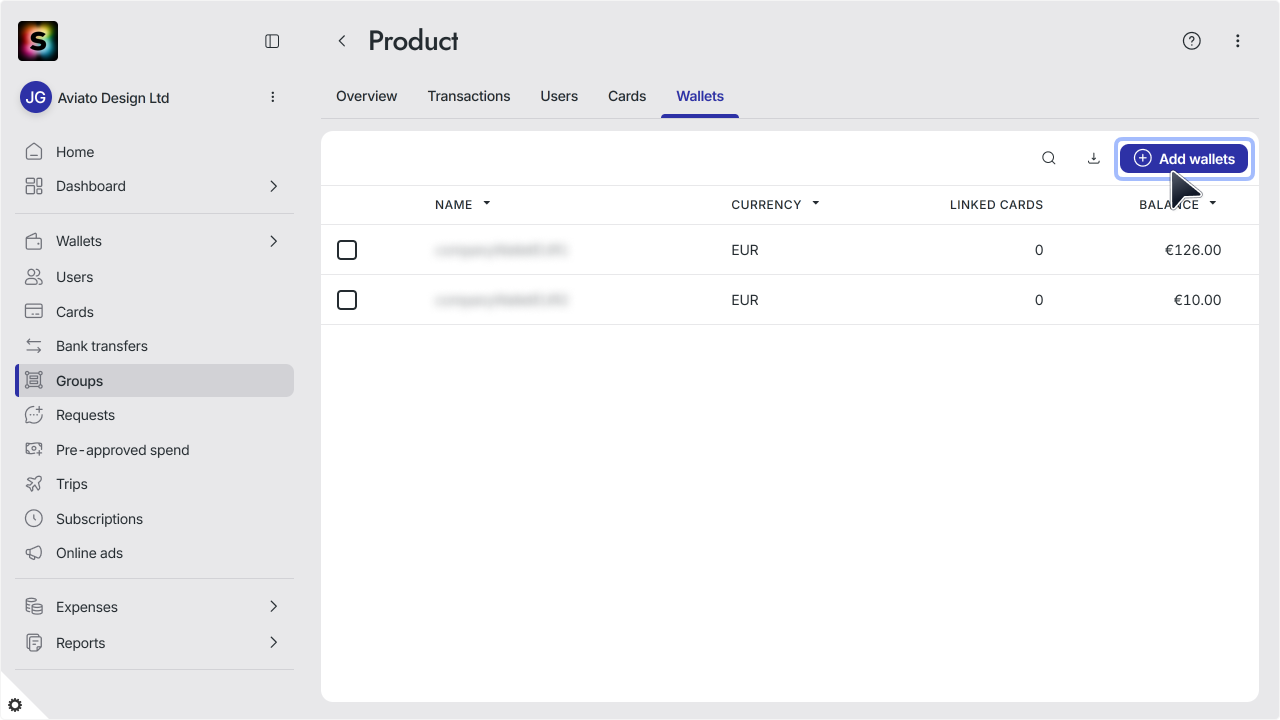Screen dimensions: 1280x720
Task: Click the Online ads megaphone icon
Action: [x=34, y=553]
